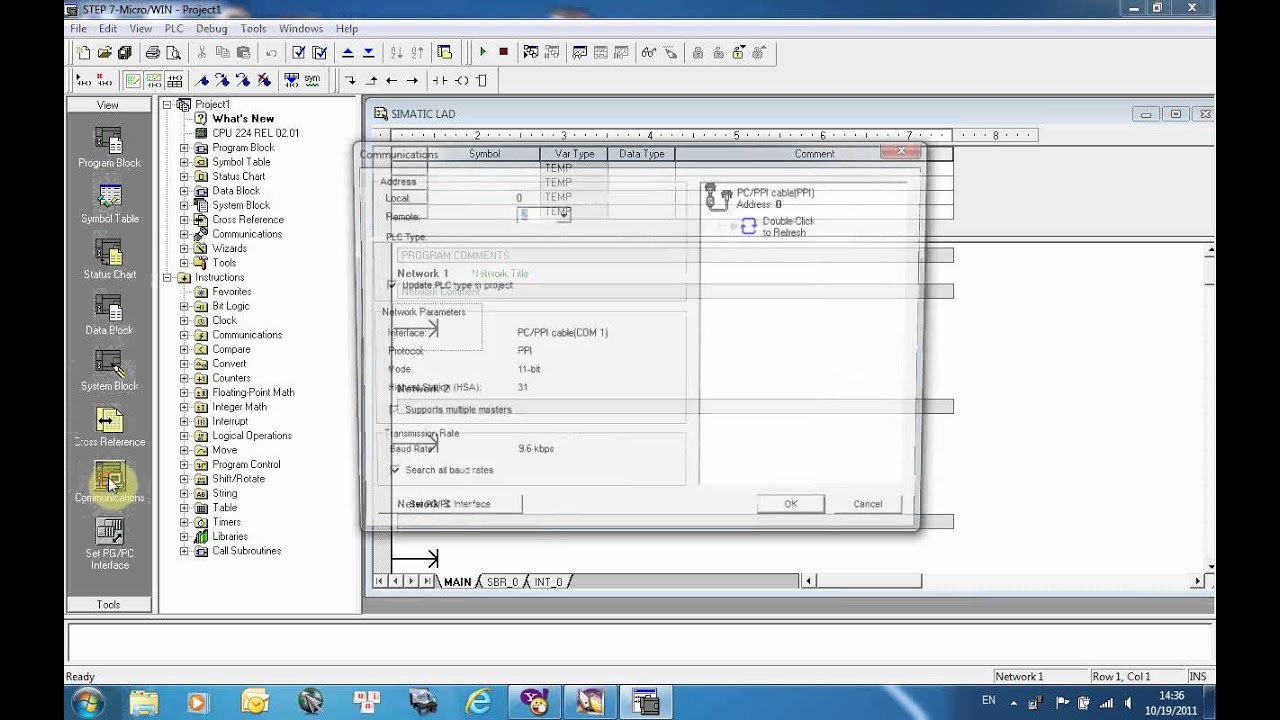Screen dimensions: 1280x720
Task: Click the Print toolbar icon
Action: (153, 52)
